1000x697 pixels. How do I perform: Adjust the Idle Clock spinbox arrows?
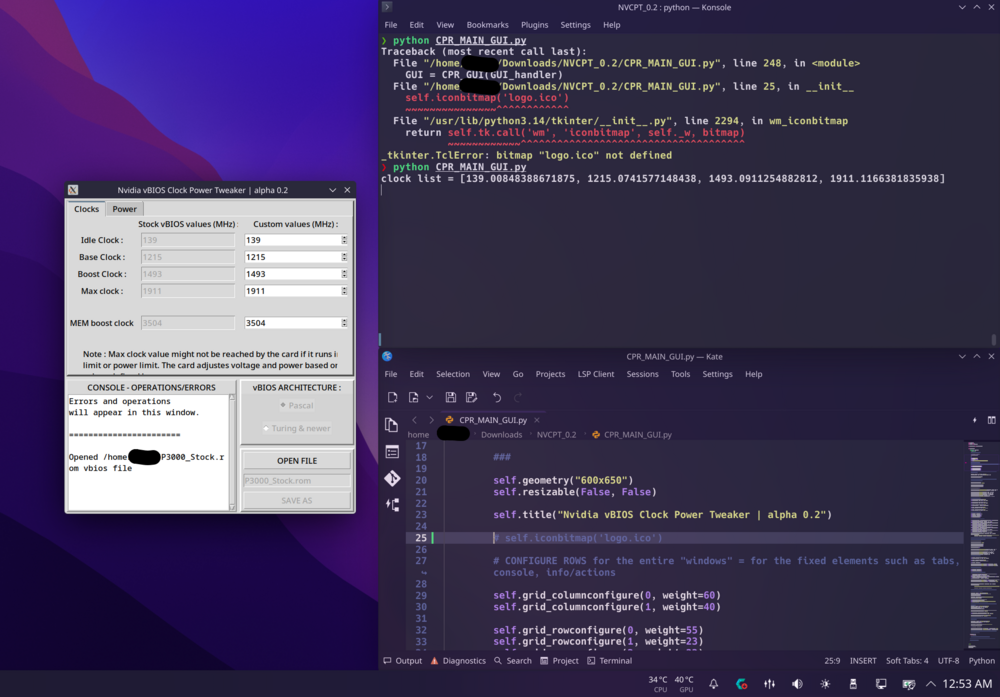344,240
